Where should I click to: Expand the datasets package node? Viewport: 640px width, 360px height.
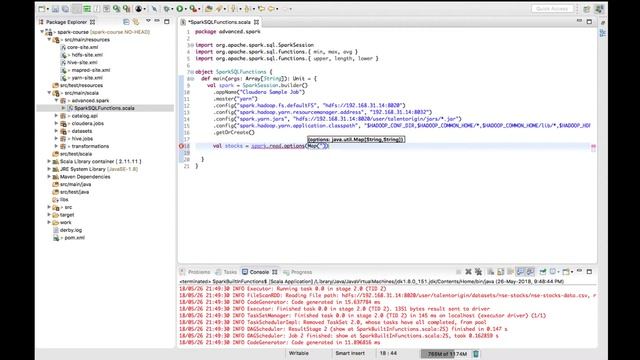(x=56, y=131)
